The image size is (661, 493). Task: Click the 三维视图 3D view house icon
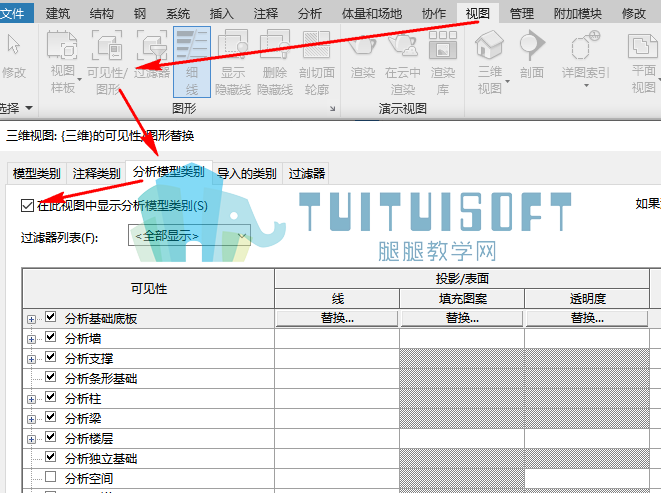tap(489, 45)
